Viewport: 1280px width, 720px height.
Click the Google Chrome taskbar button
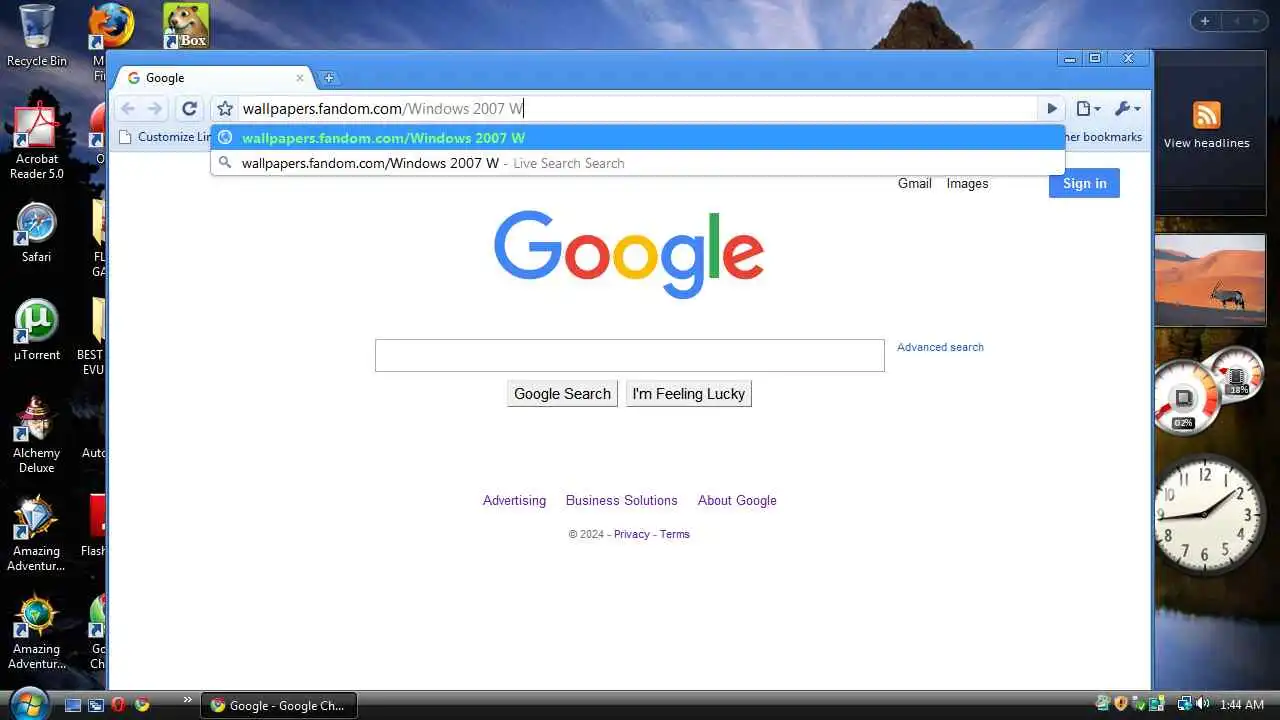click(x=279, y=705)
